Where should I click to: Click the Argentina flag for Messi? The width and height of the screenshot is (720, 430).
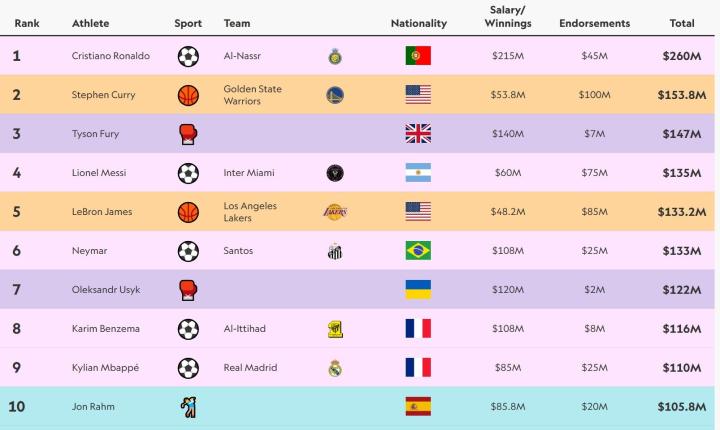(418, 173)
